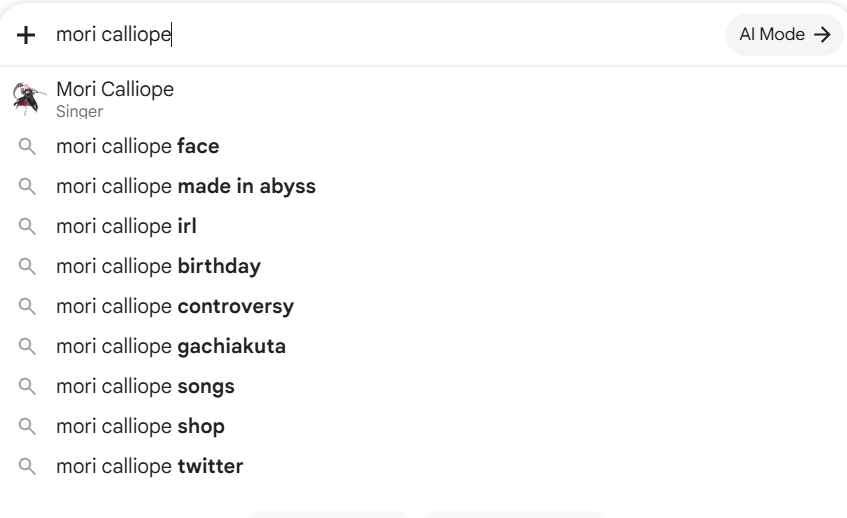This screenshot has width=847, height=518.
Task: Click the search icon beside twitter suggestion
Action: click(x=27, y=466)
